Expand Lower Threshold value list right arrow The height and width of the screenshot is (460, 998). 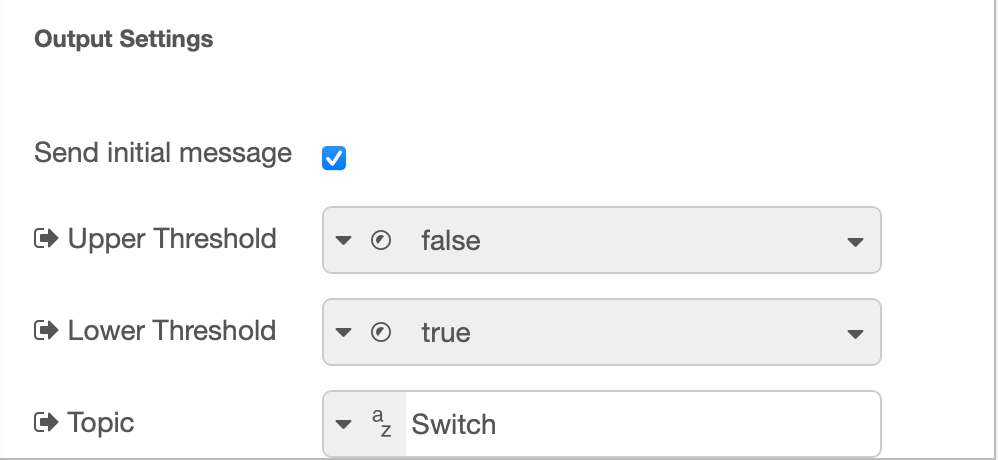pos(854,334)
